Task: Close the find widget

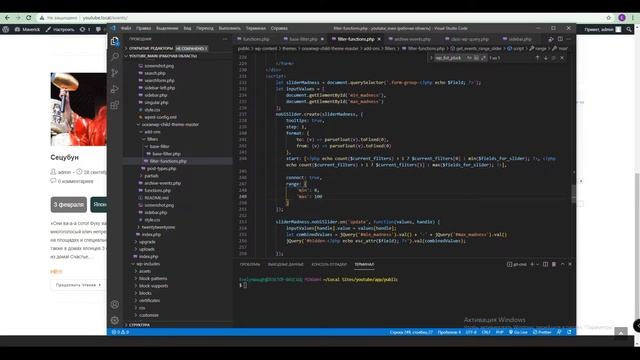Action: point(562,58)
